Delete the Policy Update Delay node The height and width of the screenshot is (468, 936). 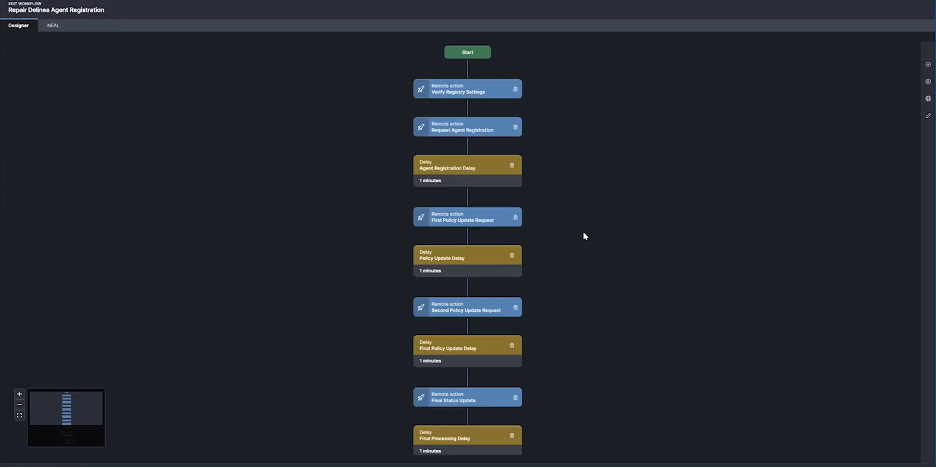[x=512, y=255]
